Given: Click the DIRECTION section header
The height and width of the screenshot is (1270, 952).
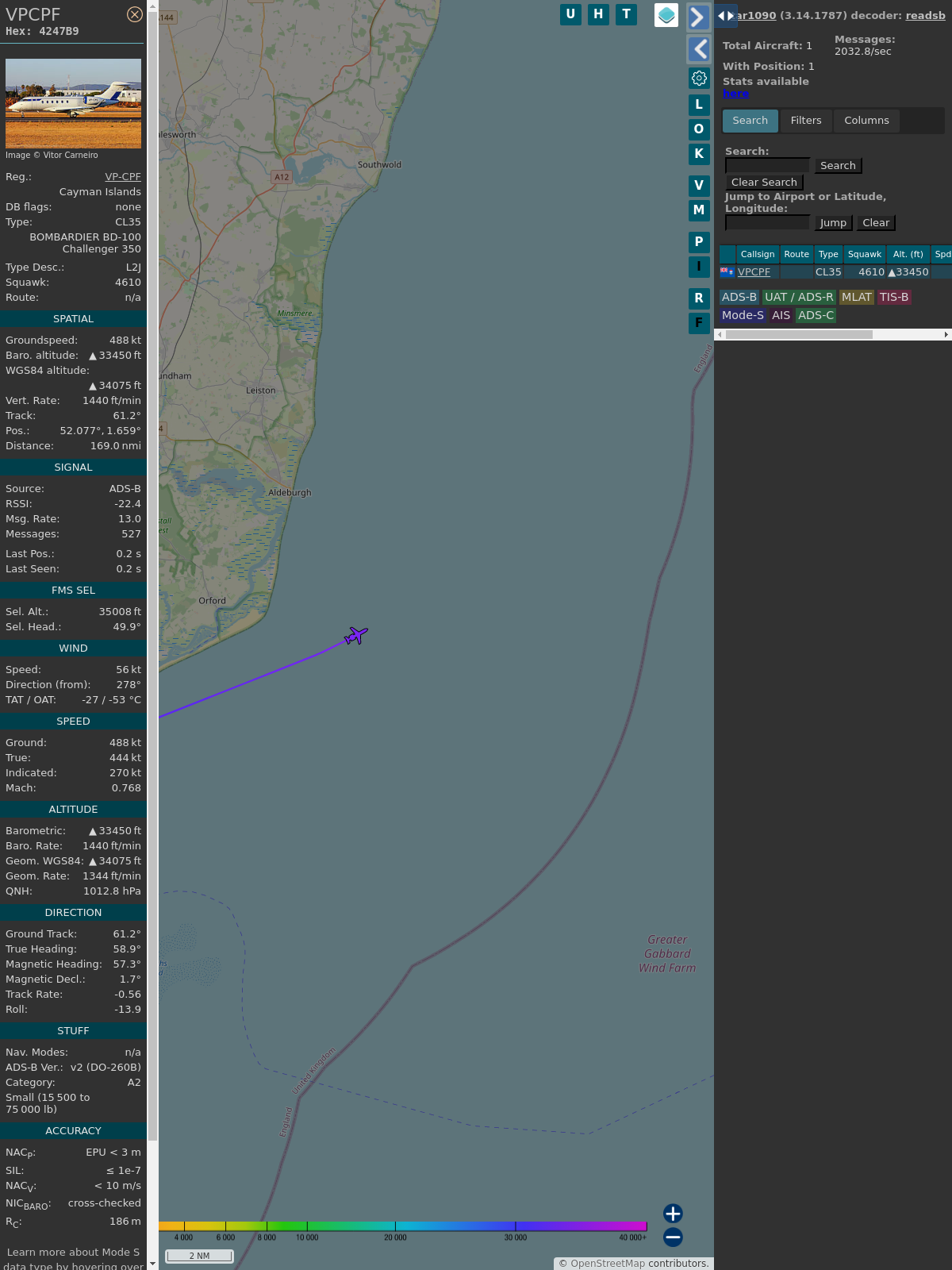Looking at the screenshot, I should [x=73, y=913].
